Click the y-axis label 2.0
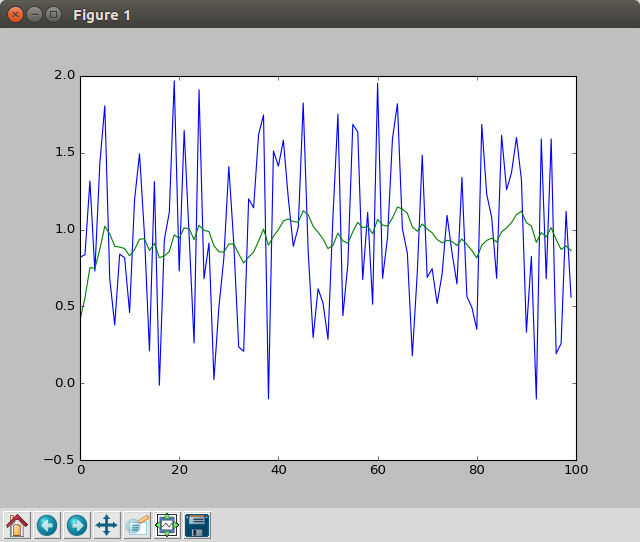640x542 pixels. point(65,75)
